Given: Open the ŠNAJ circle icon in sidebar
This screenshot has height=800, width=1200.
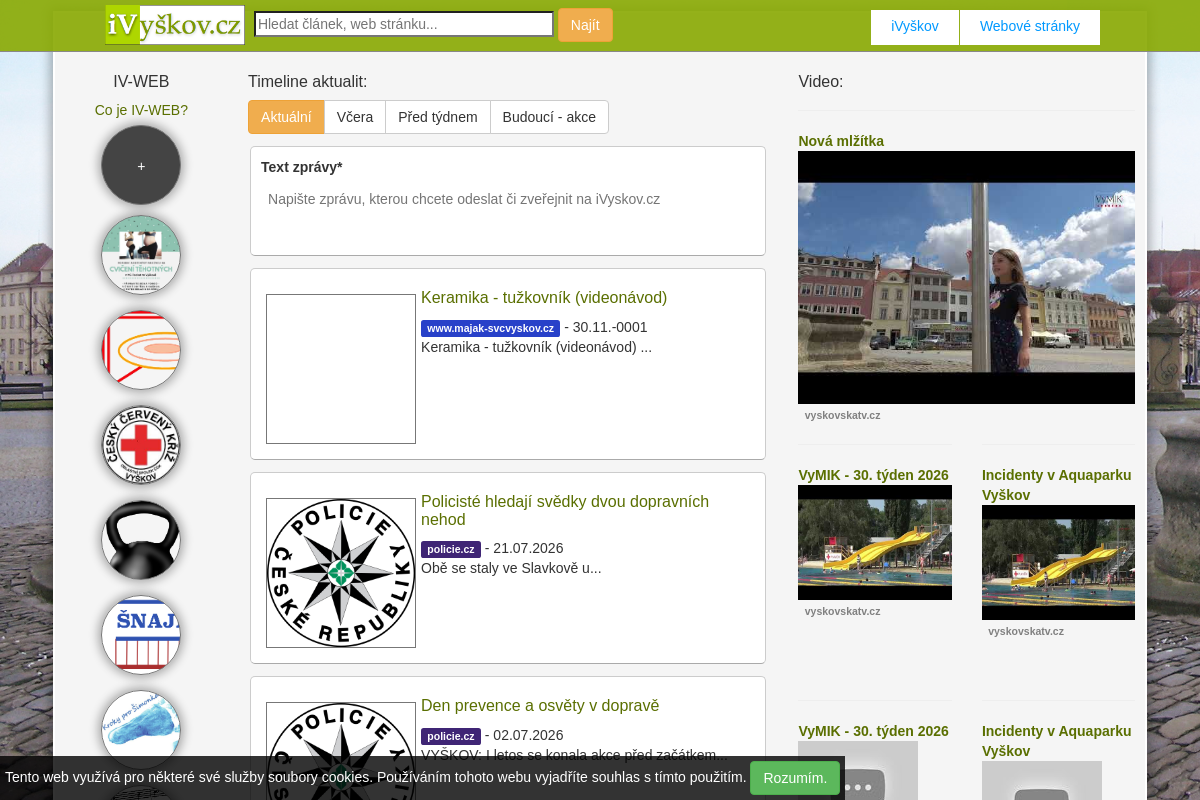Looking at the screenshot, I should 141,635.
